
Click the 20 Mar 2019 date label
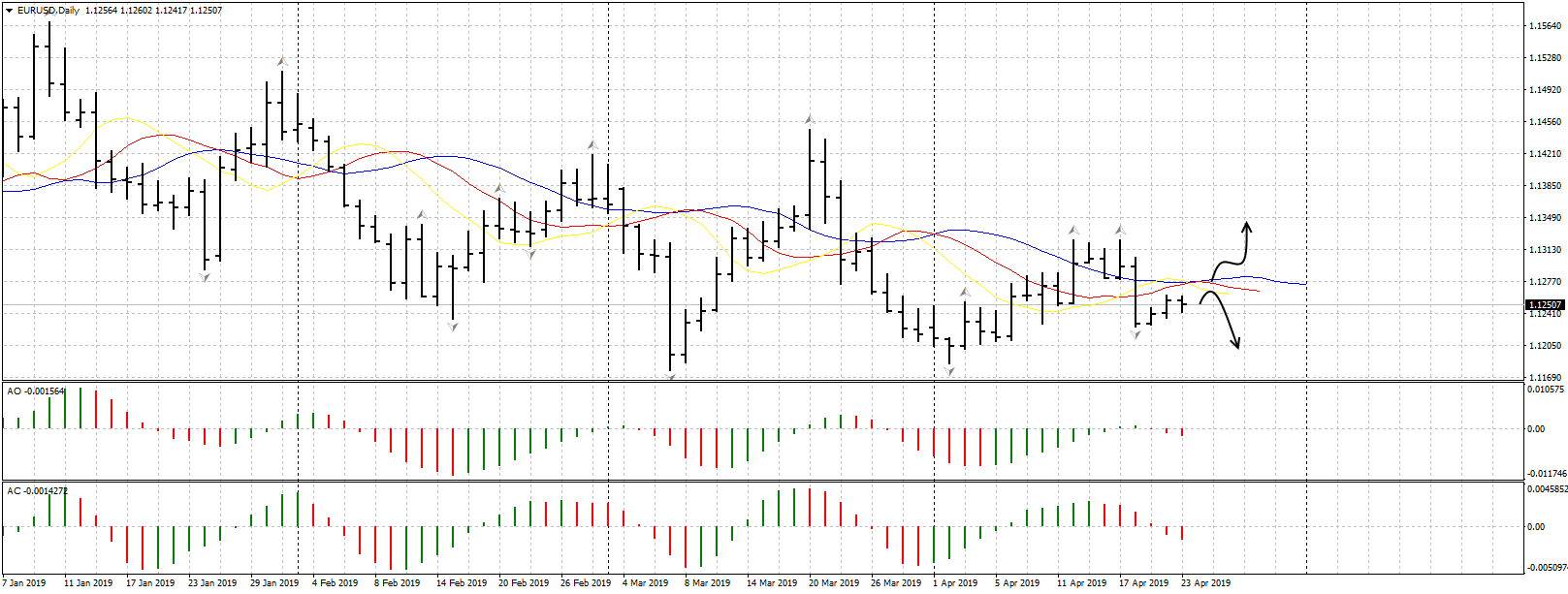coord(833,582)
